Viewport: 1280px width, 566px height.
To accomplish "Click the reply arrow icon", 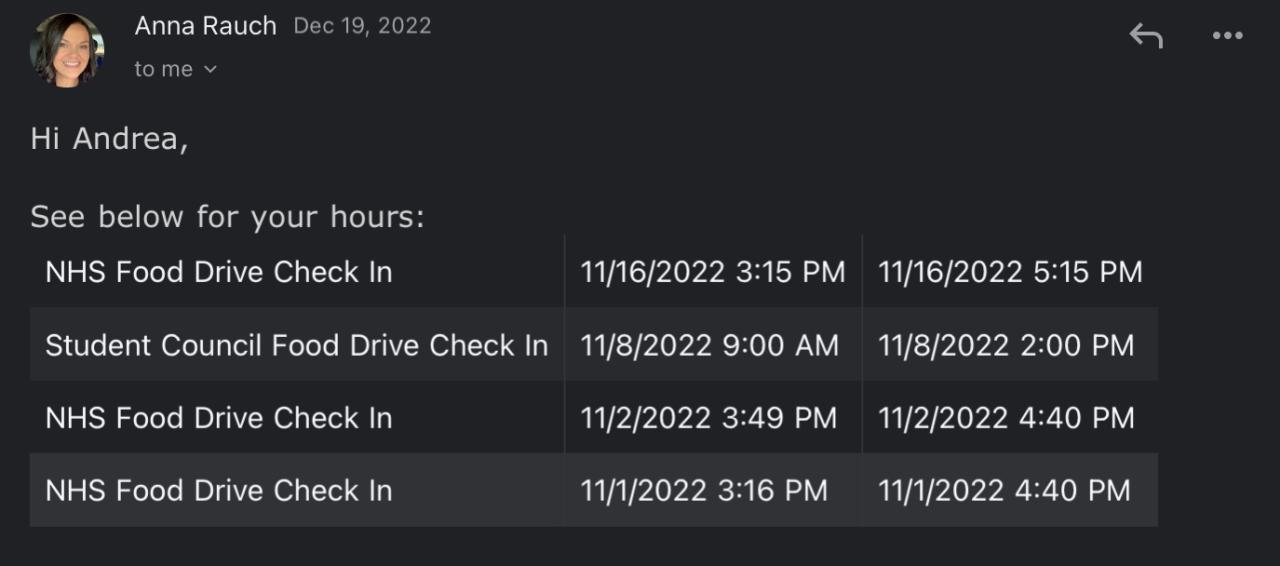I will point(1146,37).
